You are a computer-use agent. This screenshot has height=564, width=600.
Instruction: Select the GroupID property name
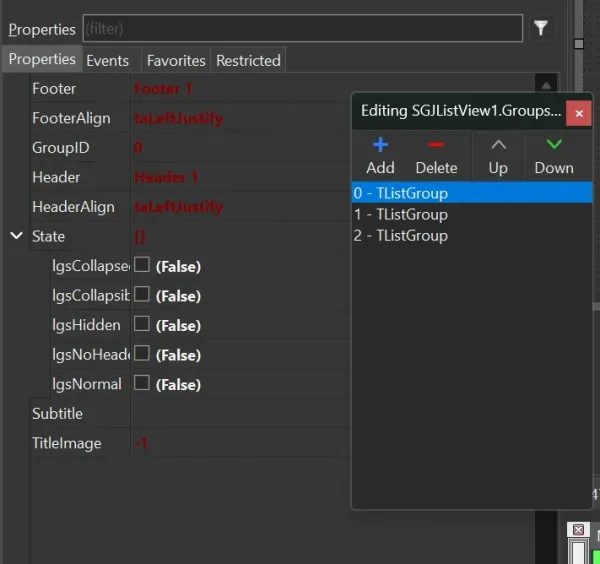coord(60,148)
